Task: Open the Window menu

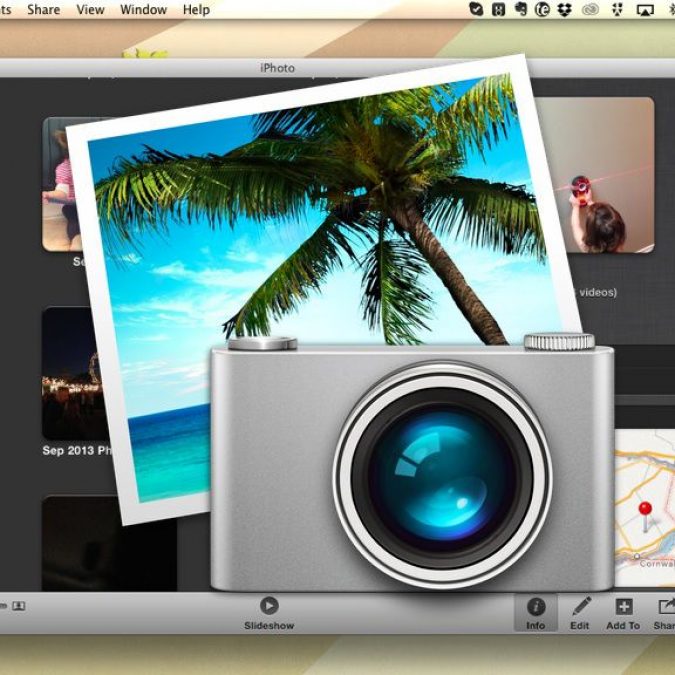Action: (x=143, y=10)
